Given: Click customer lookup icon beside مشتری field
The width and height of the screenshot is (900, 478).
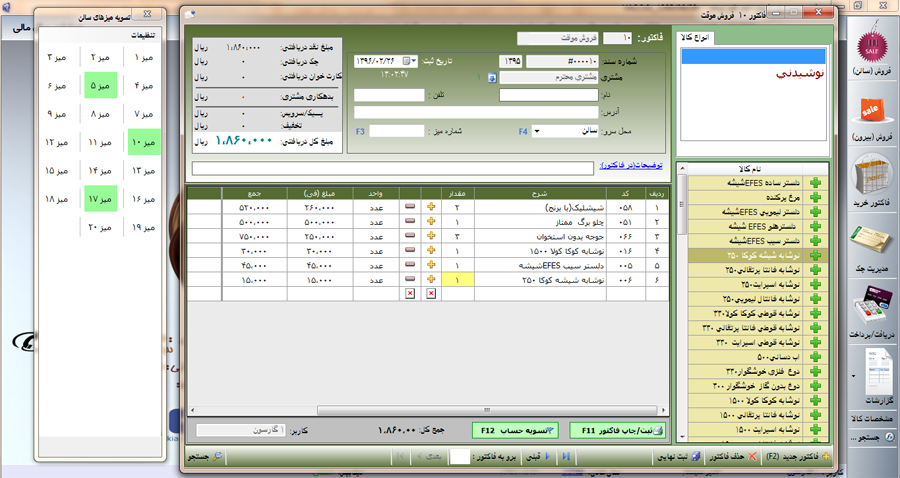Looking at the screenshot, I should (x=491, y=77).
